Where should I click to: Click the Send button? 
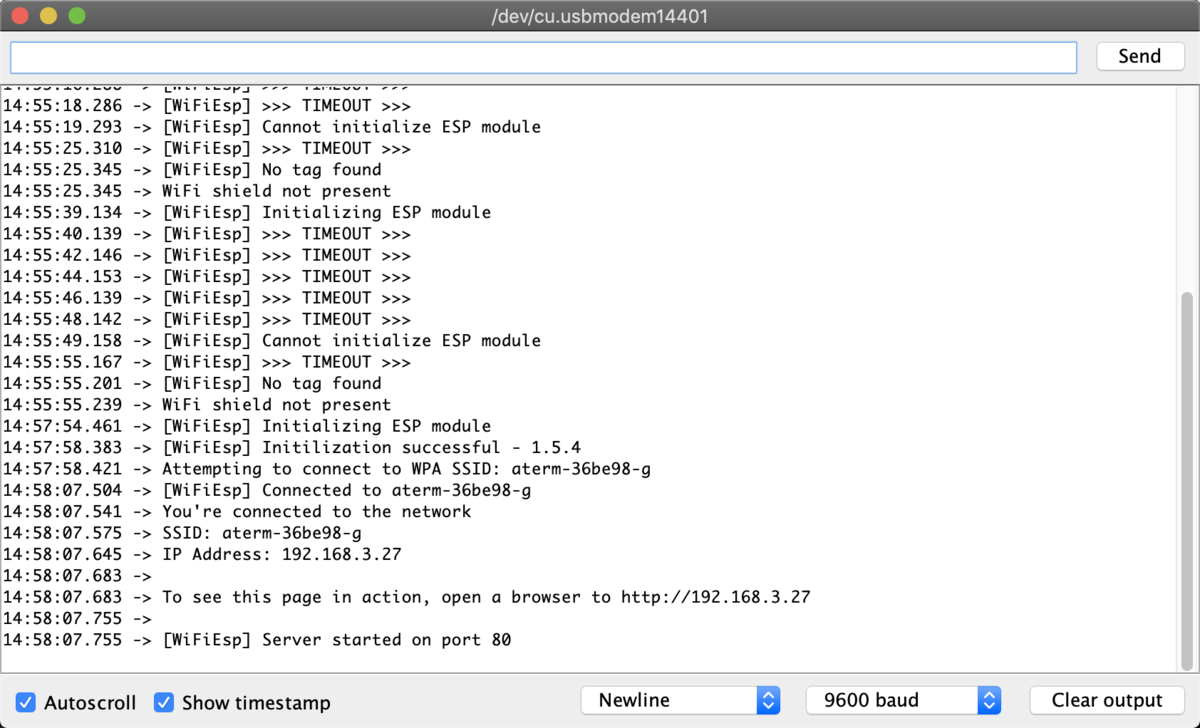point(1140,56)
